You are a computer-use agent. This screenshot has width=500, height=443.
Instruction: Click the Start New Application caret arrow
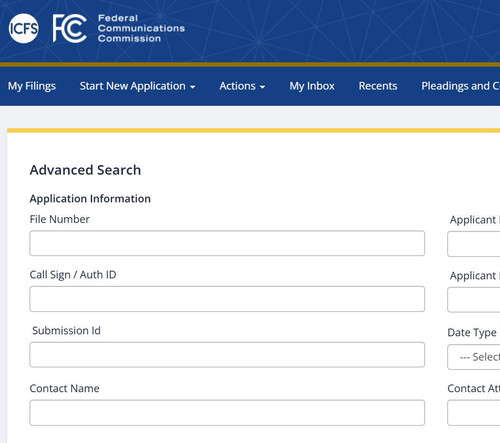tap(192, 87)
